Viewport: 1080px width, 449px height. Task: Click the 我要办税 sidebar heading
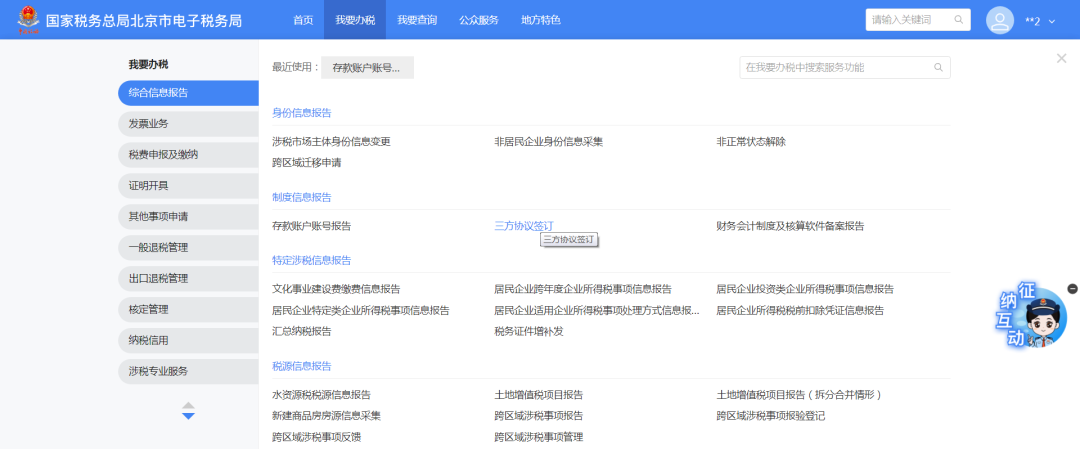[148, 65]
